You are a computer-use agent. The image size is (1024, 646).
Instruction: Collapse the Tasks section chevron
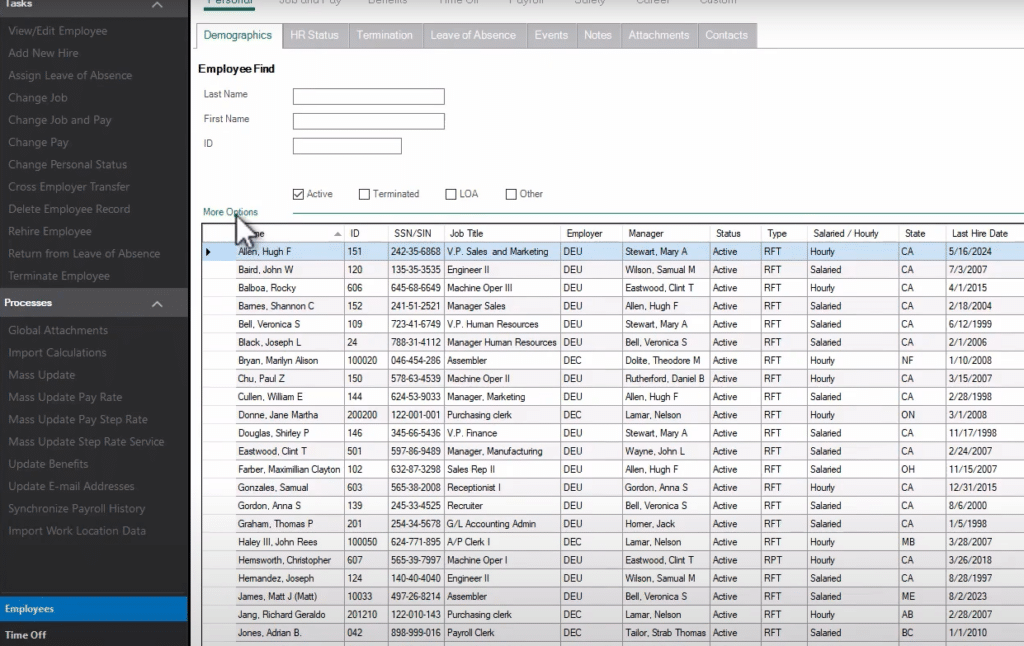click(x=157, y=5)
